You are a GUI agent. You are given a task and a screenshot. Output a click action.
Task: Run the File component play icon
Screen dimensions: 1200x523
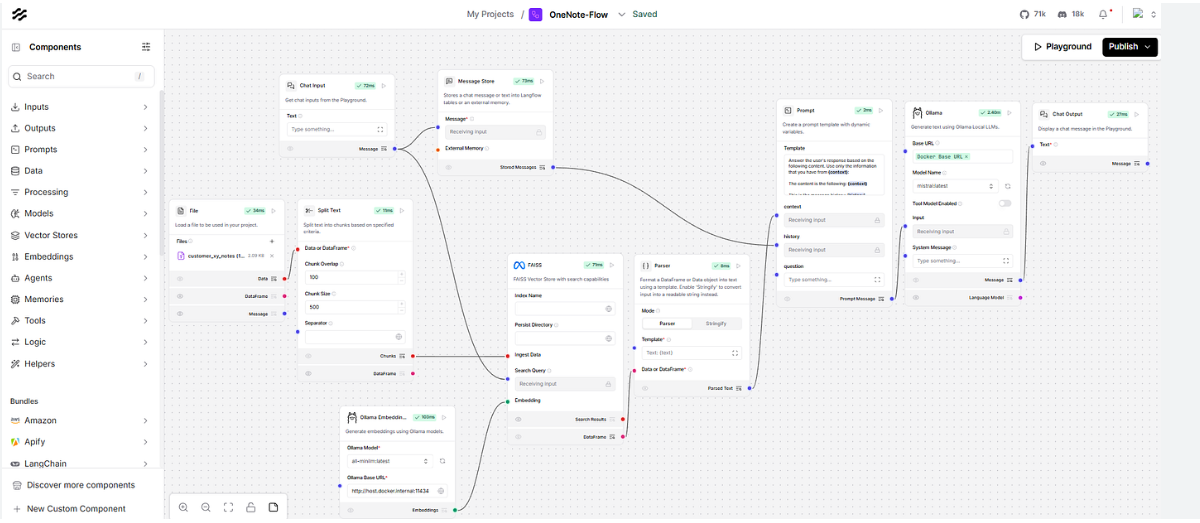(275, 211)
